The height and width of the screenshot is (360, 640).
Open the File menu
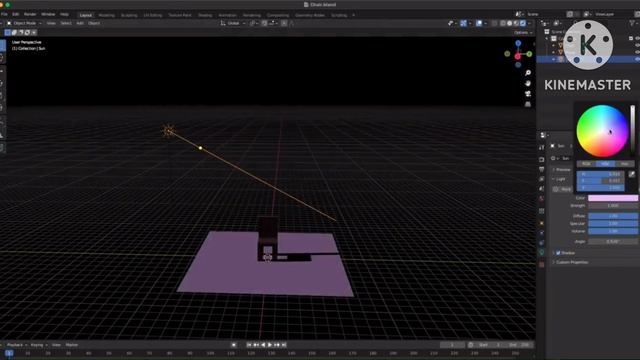4,14
